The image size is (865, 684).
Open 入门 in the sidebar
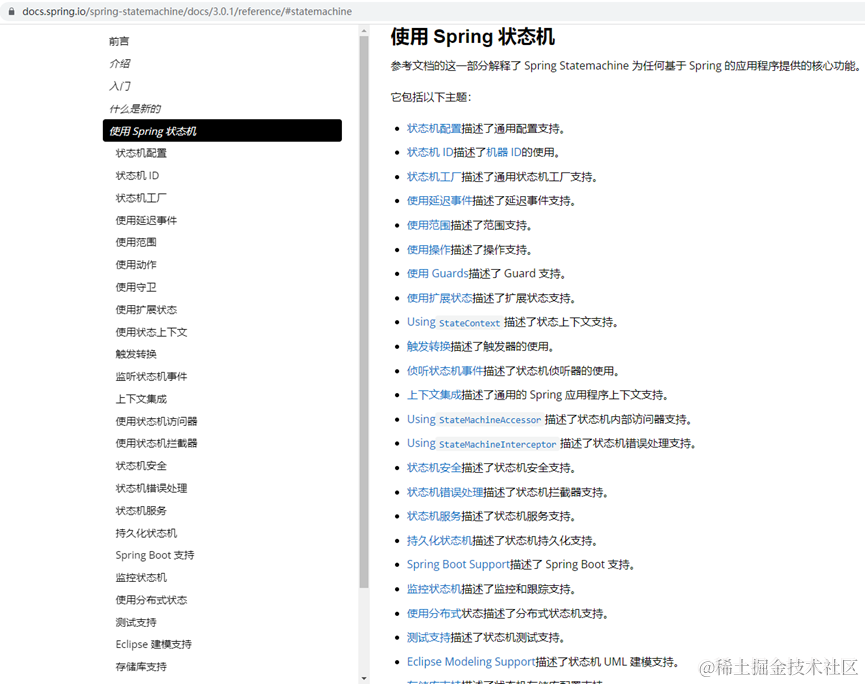click(x=120, y=86)
